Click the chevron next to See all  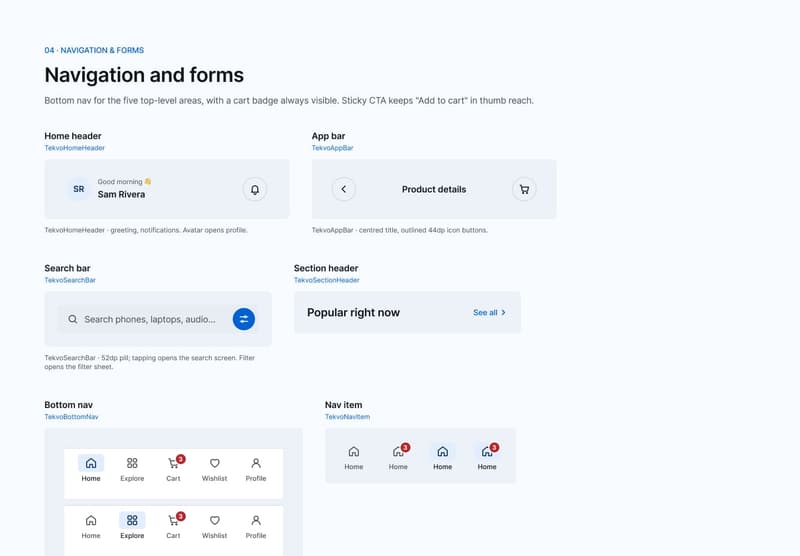pyautogui.click(x=504, y=313)
